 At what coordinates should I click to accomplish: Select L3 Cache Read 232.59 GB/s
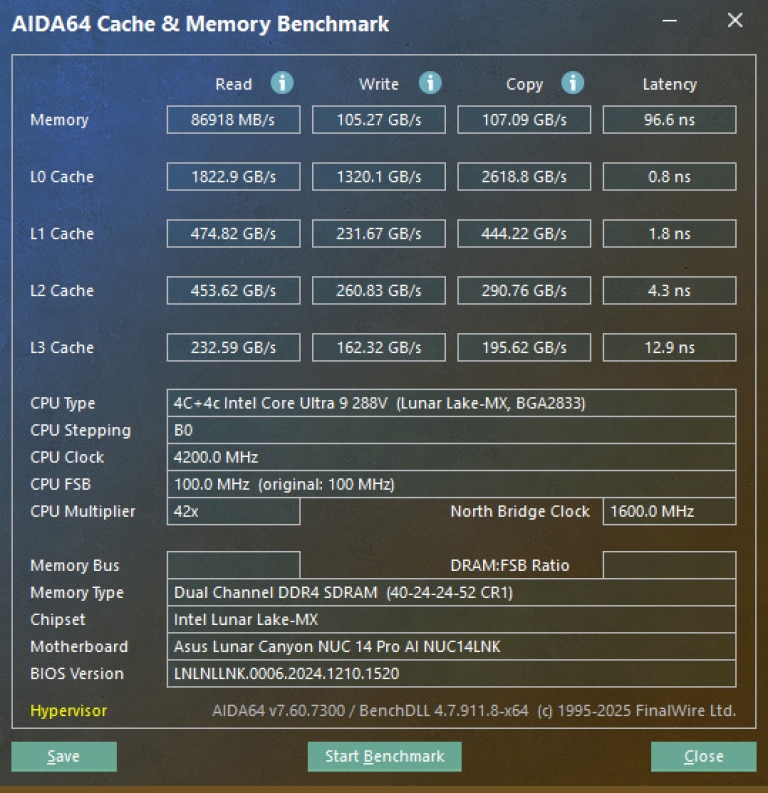pyautogui.click(x=233, y=347)
